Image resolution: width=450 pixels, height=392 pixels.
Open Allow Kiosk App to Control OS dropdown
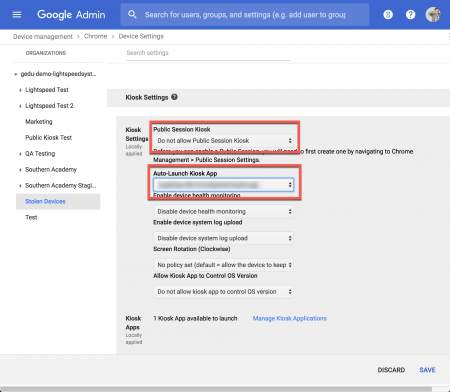(223, 292)
